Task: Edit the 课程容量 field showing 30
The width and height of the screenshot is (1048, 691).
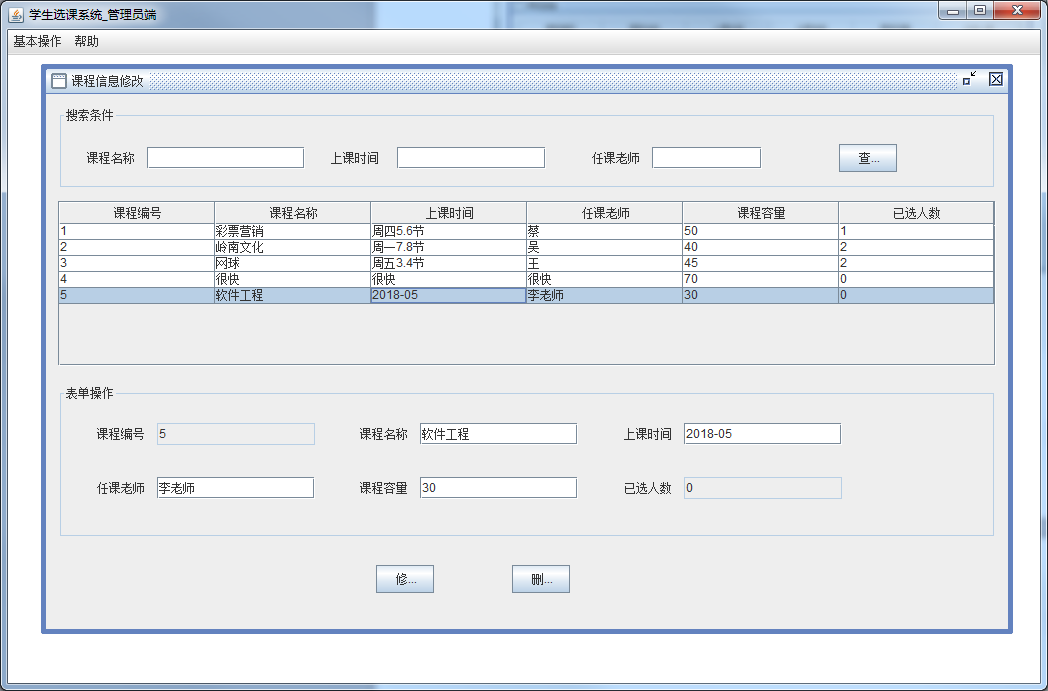Action: pyautogui.click(x=498, y=487)
